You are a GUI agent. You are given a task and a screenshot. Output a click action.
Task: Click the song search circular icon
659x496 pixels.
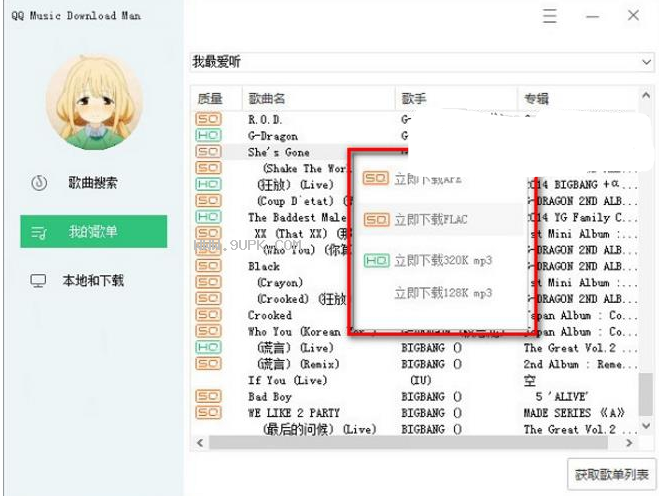[39, 183]
